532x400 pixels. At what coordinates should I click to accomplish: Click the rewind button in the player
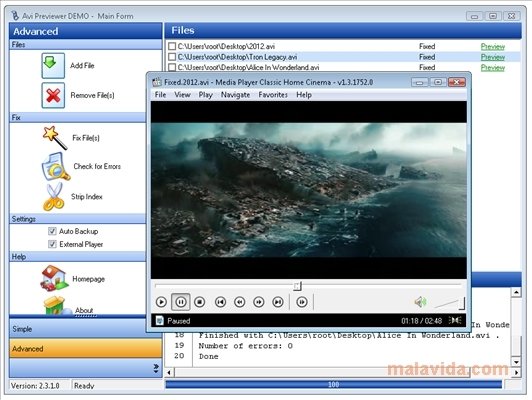coord(240,302)
